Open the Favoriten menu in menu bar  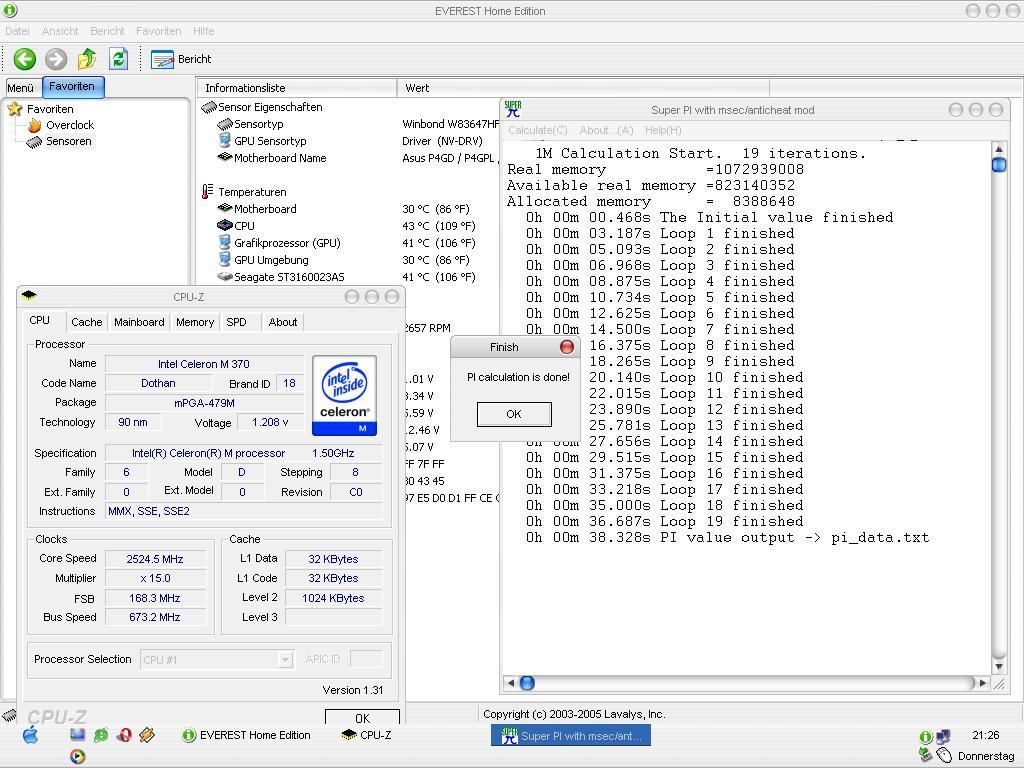[159, 31]
